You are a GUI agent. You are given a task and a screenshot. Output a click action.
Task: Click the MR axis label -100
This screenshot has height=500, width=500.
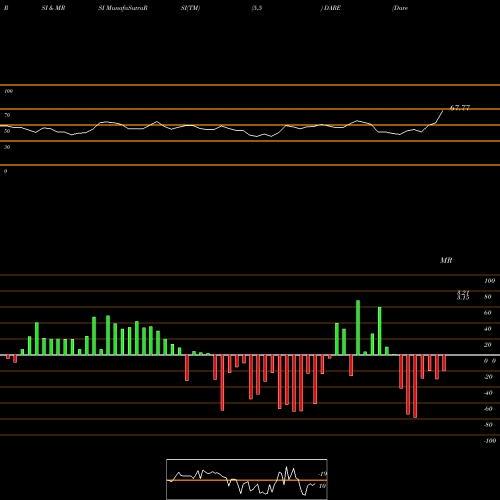pyautogui.click(x=489, y=441)
